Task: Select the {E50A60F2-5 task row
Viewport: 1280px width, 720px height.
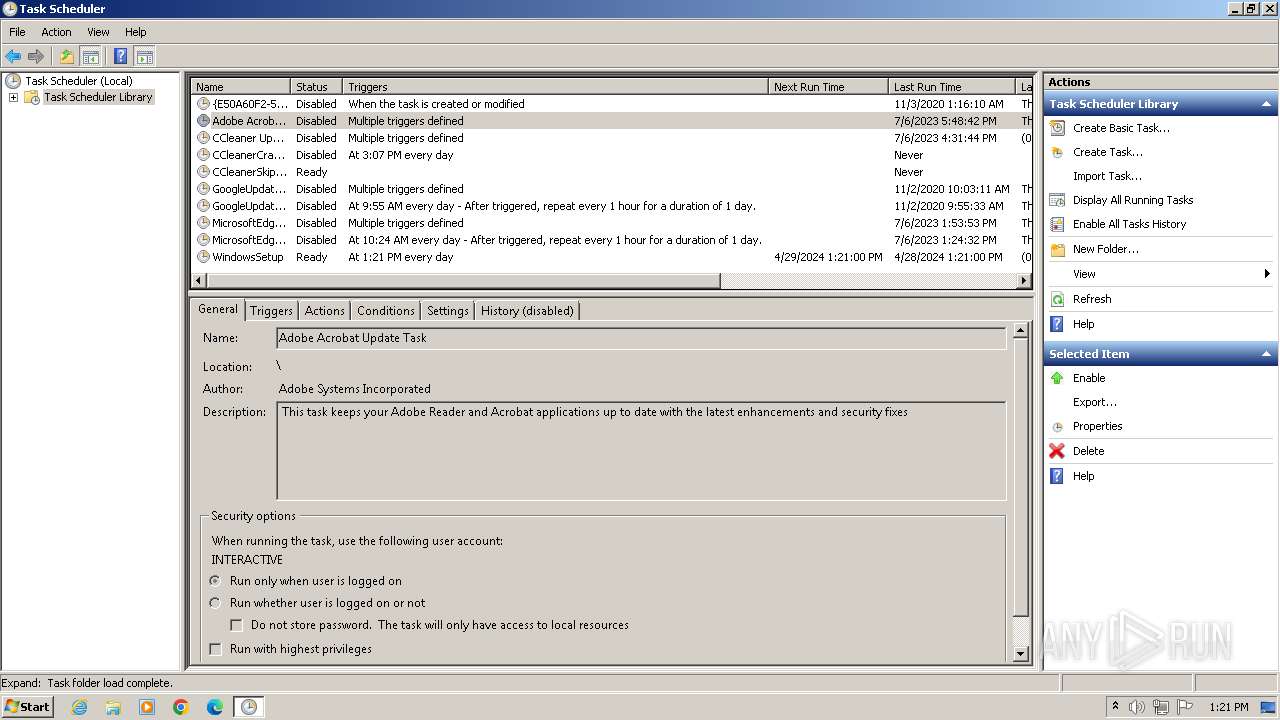Action: (x=613, y=104)
